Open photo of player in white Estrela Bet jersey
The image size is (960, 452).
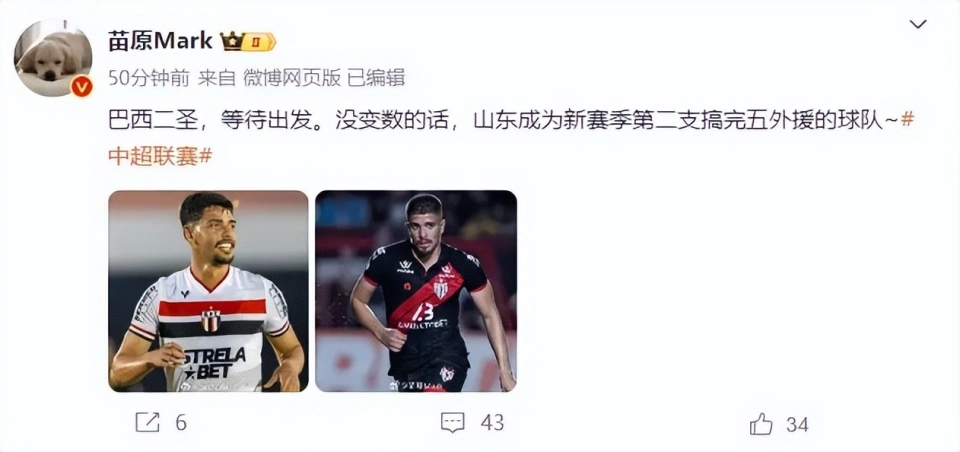[208, 291]
